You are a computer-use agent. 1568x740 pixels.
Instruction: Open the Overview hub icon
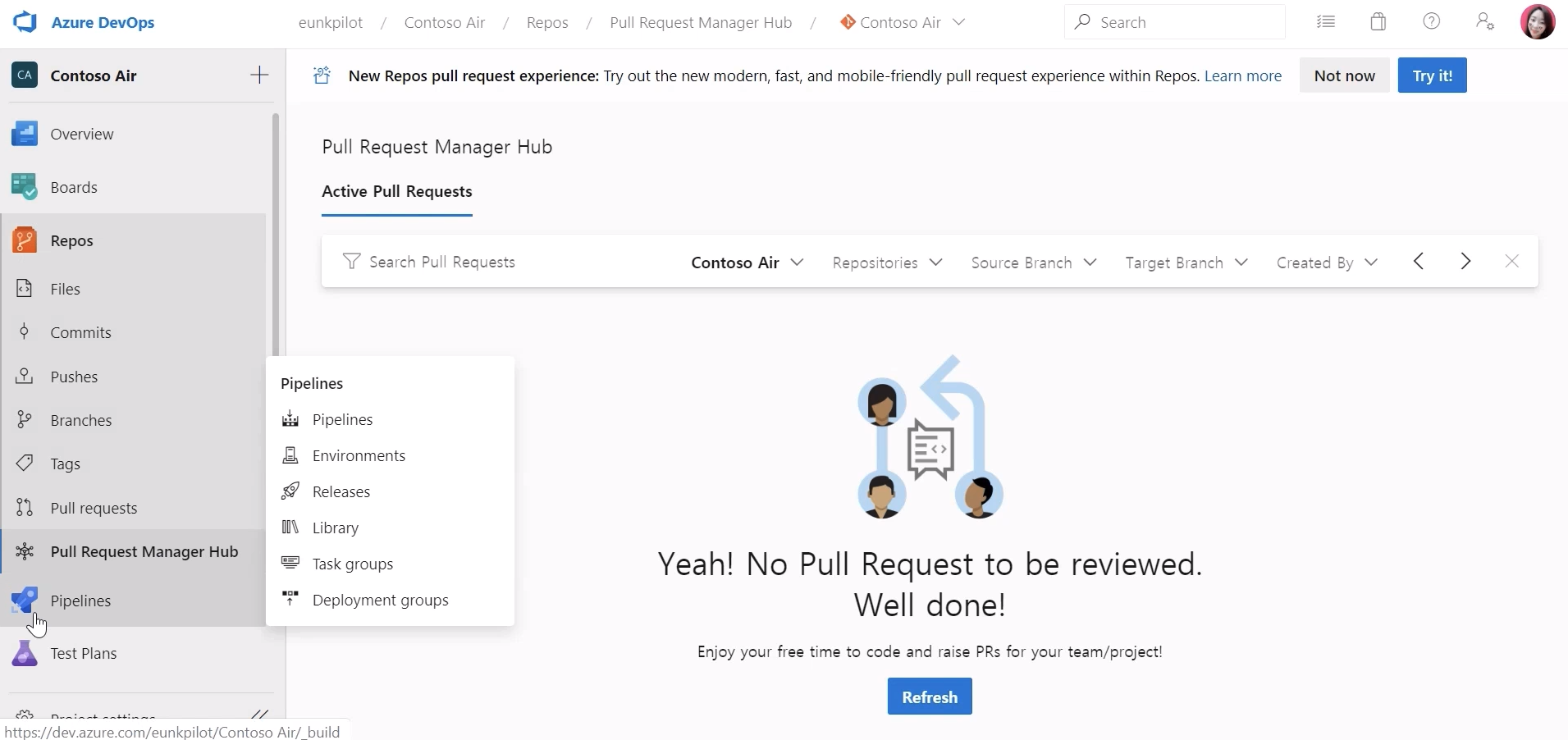point(25,134)
